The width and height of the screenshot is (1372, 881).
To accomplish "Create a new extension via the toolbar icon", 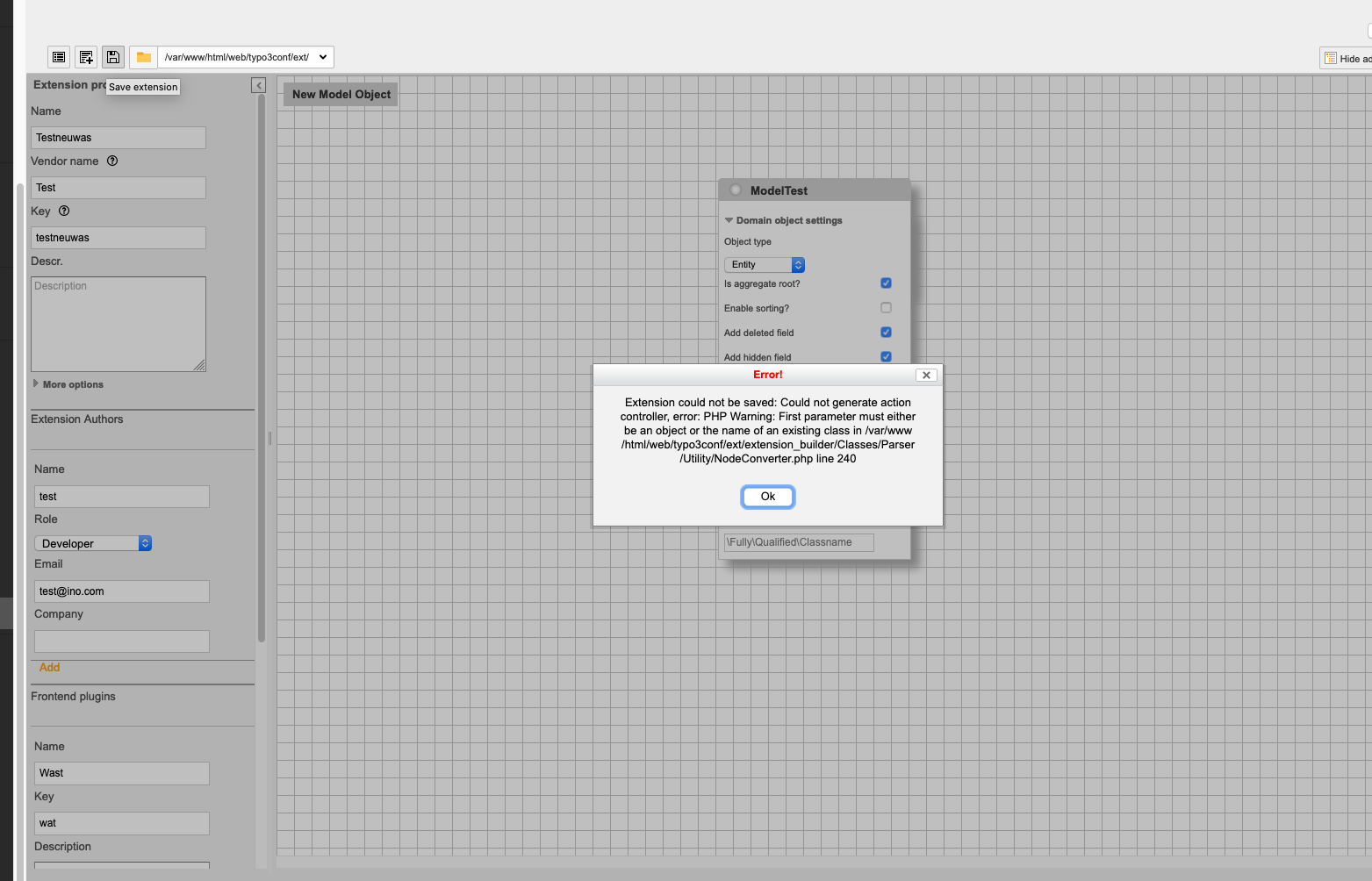I will 85,56.
